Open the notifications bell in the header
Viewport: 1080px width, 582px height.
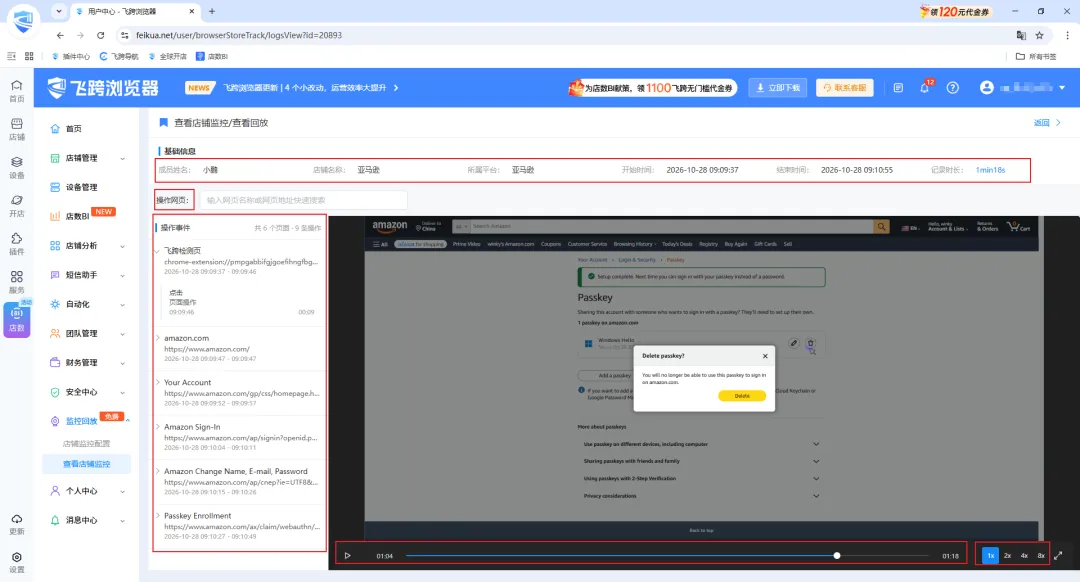pos(924,87)
